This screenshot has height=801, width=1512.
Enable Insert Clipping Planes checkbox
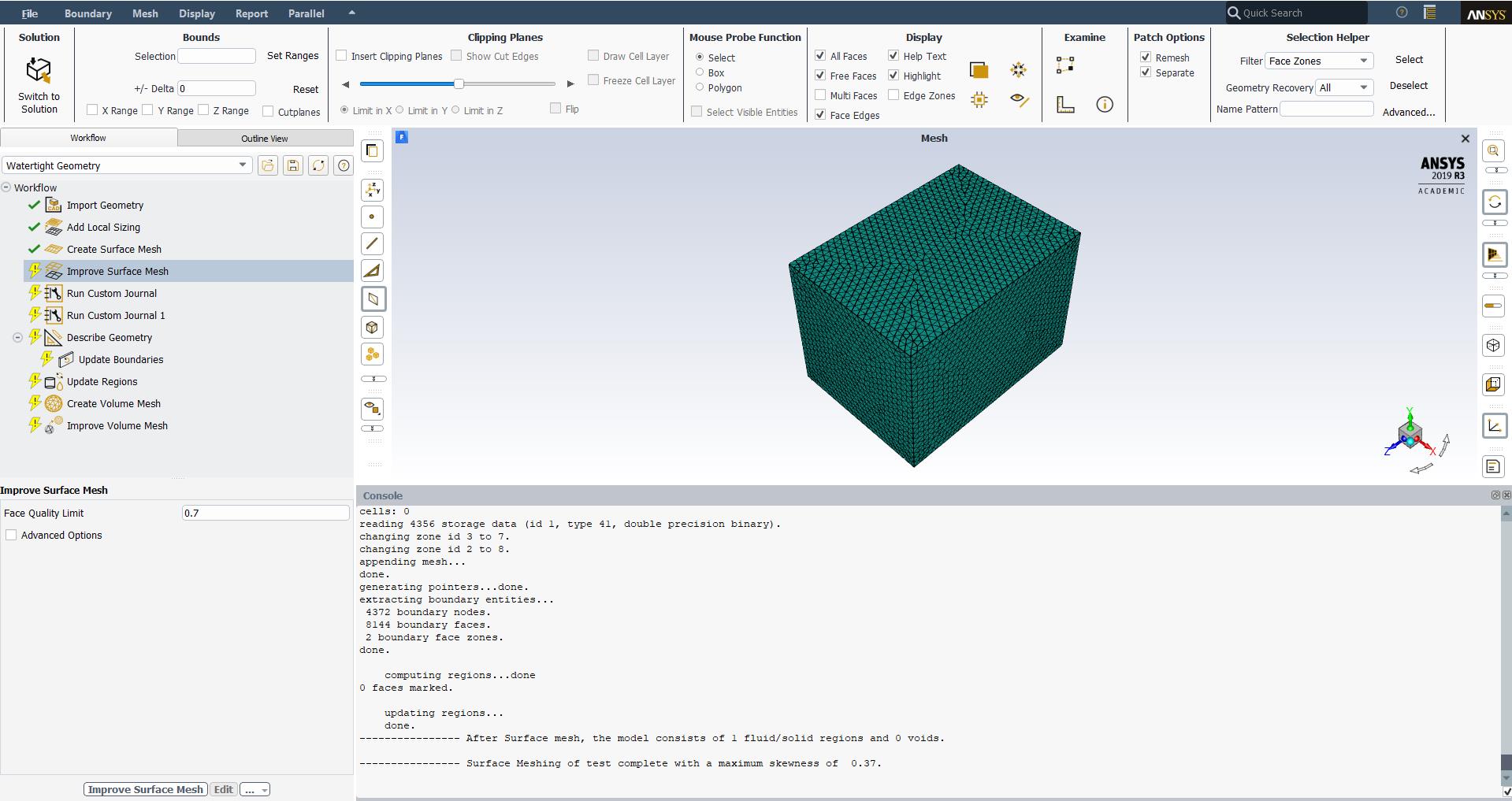tap(342, 55)
